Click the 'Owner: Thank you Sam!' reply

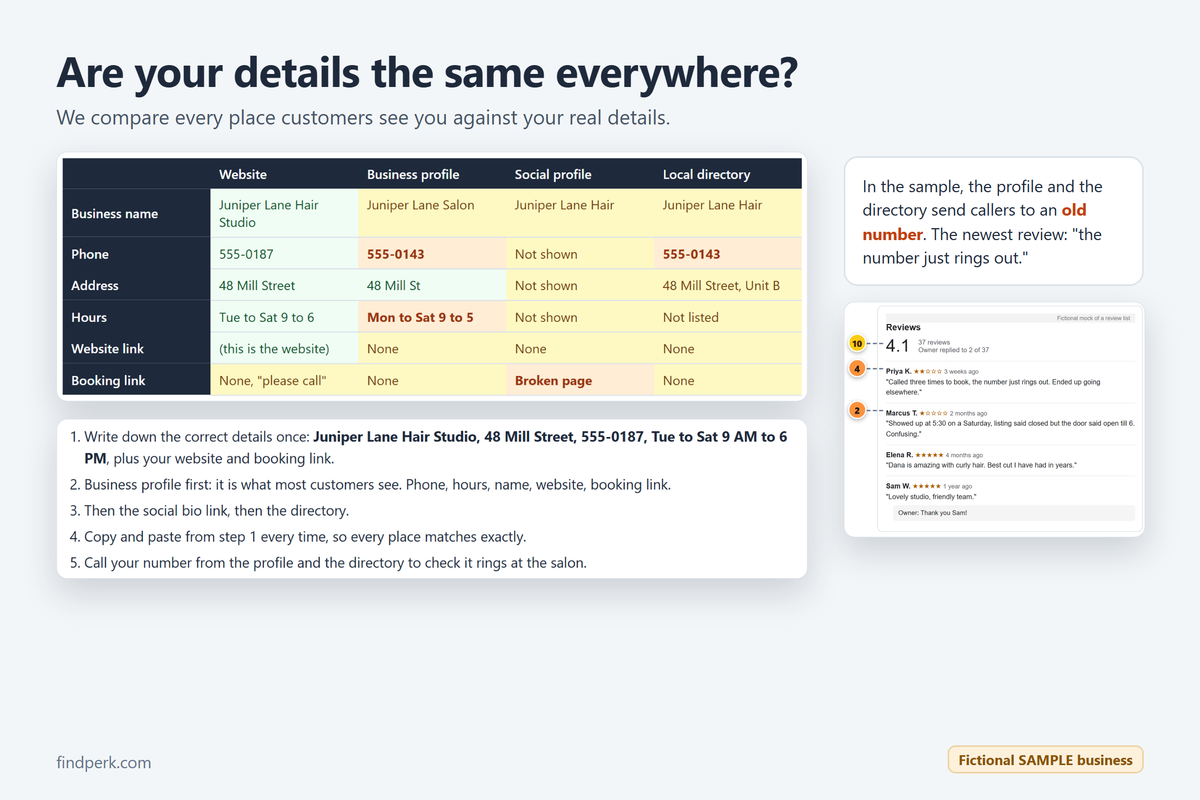pos(1014,513)
